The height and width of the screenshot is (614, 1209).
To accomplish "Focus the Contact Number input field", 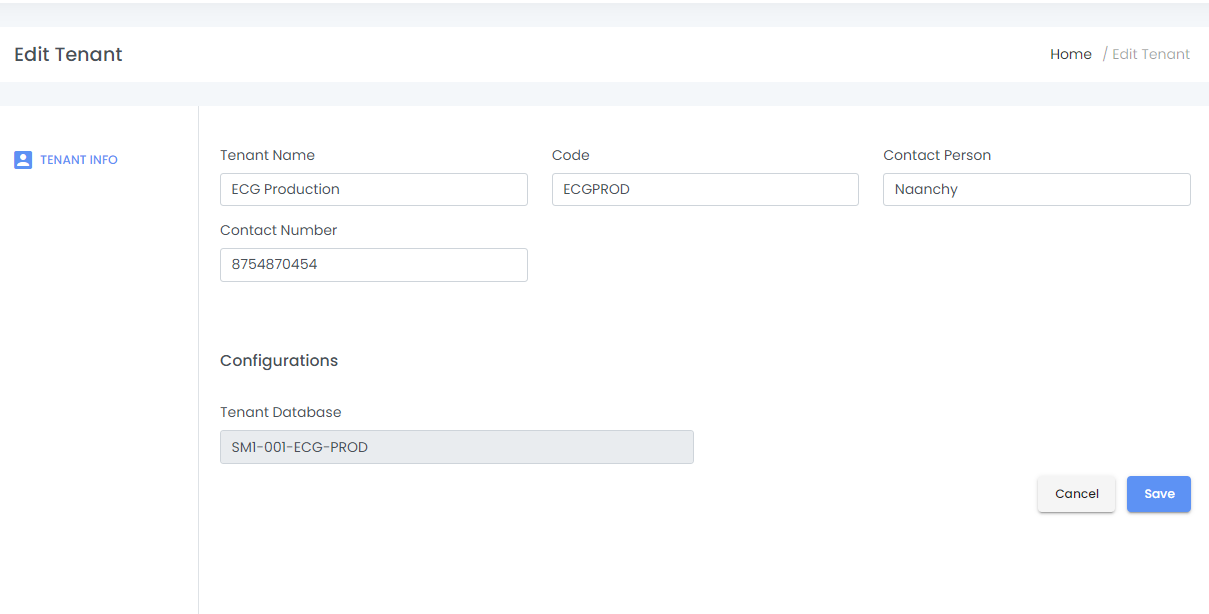I will (373, 265).
